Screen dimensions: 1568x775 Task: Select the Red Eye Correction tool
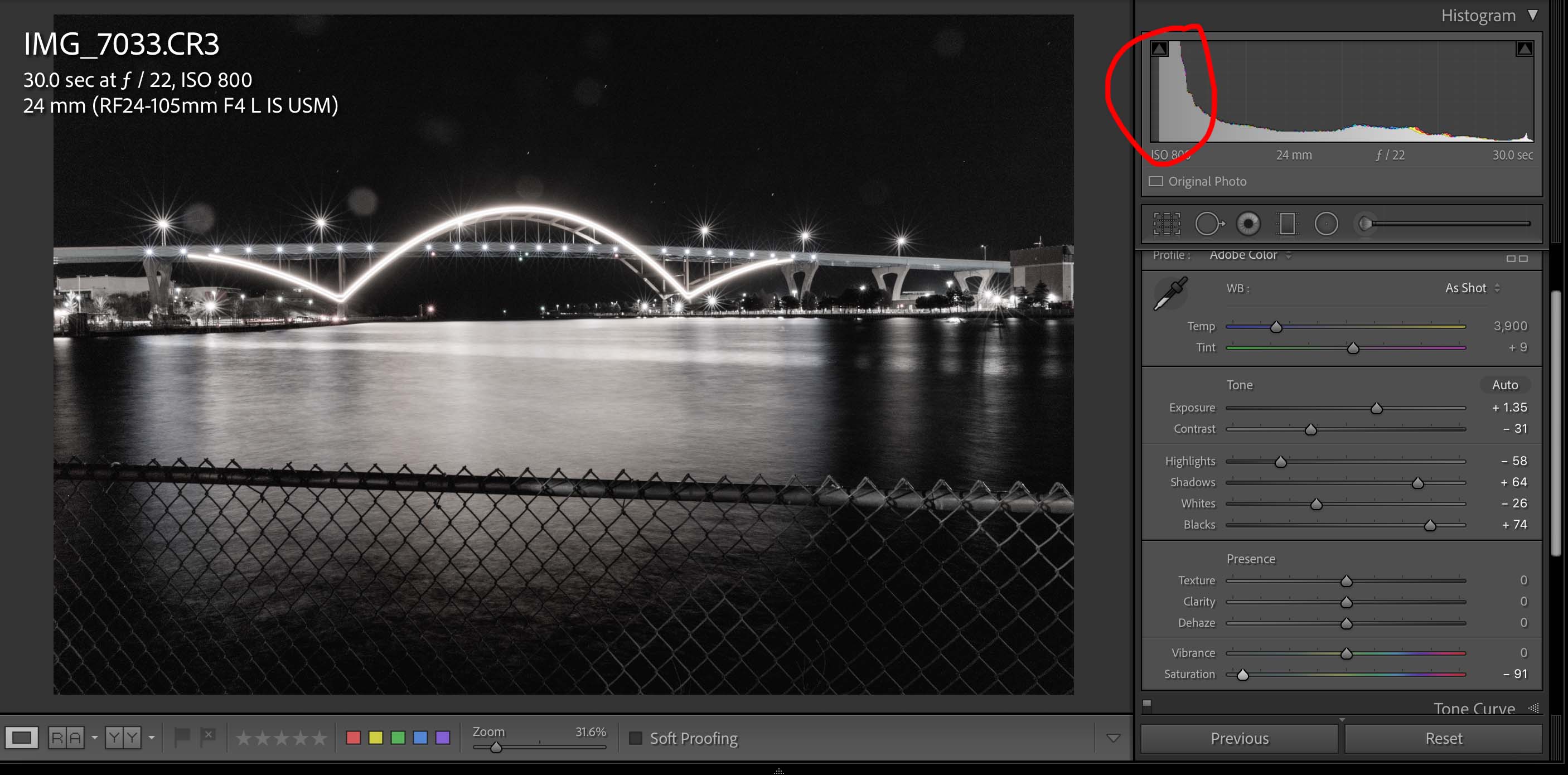click(1248, 224)
